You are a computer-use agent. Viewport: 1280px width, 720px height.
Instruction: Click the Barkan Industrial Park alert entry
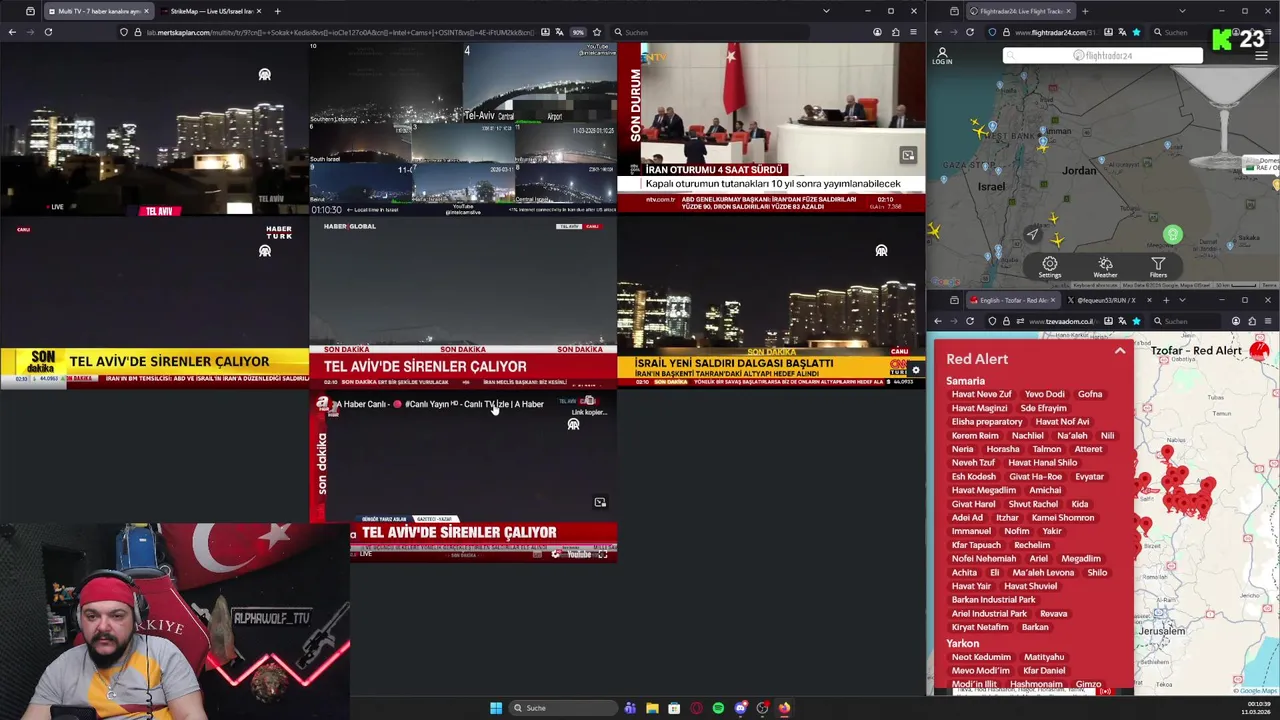[993, 600]
